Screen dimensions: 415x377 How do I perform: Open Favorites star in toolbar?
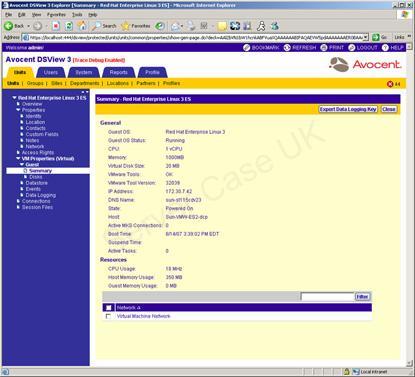126,26
